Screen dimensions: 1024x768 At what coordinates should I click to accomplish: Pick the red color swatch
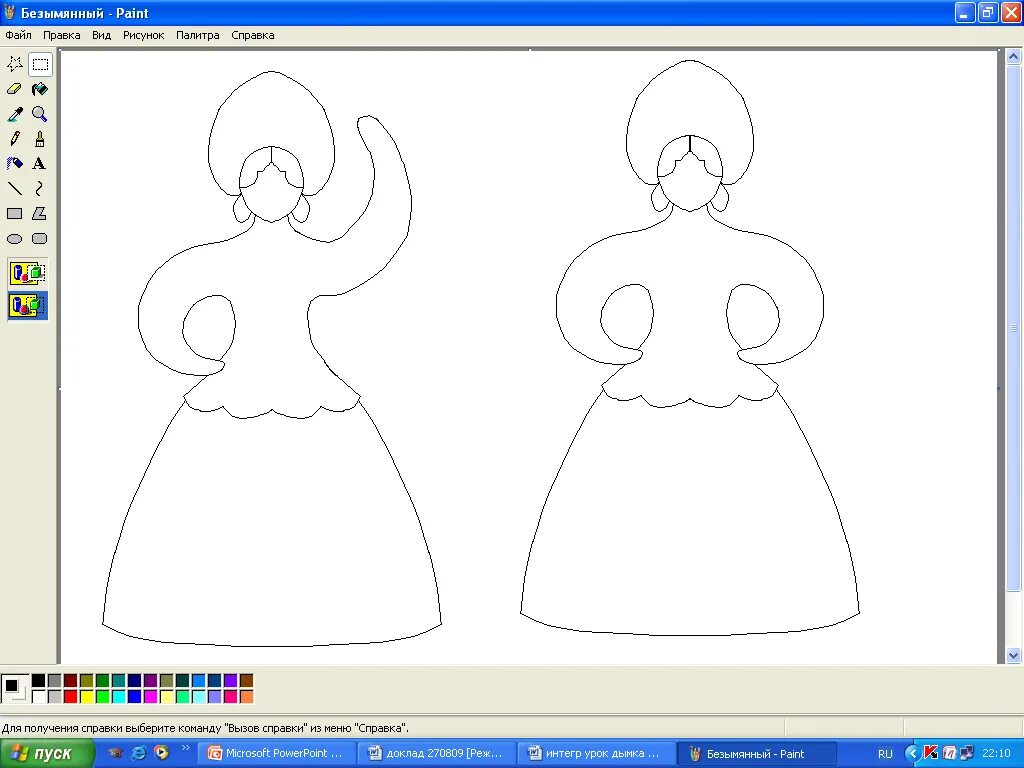[x=71, y=697]
